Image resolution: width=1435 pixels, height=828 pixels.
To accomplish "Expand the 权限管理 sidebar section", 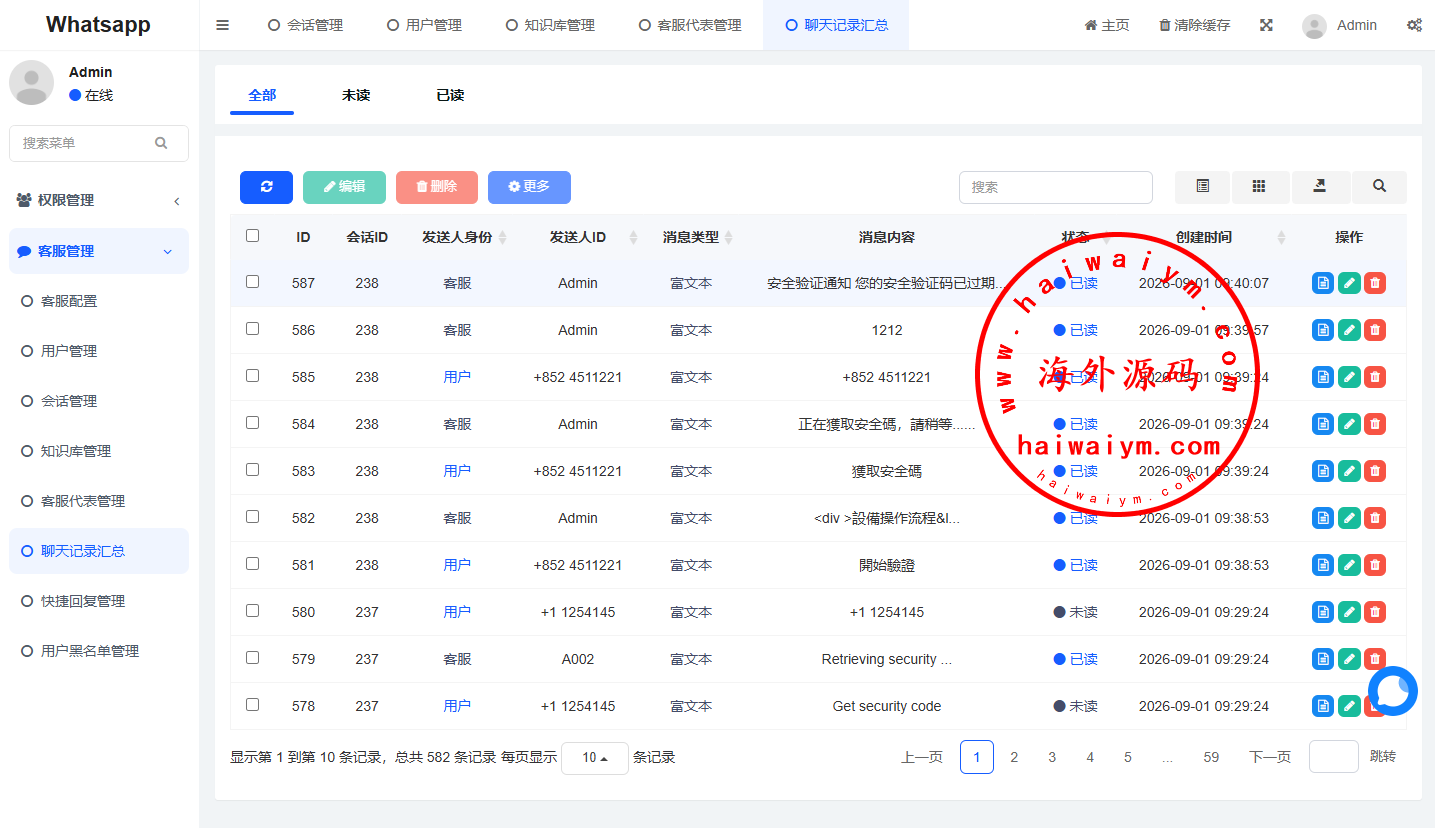I will [99, 200].
